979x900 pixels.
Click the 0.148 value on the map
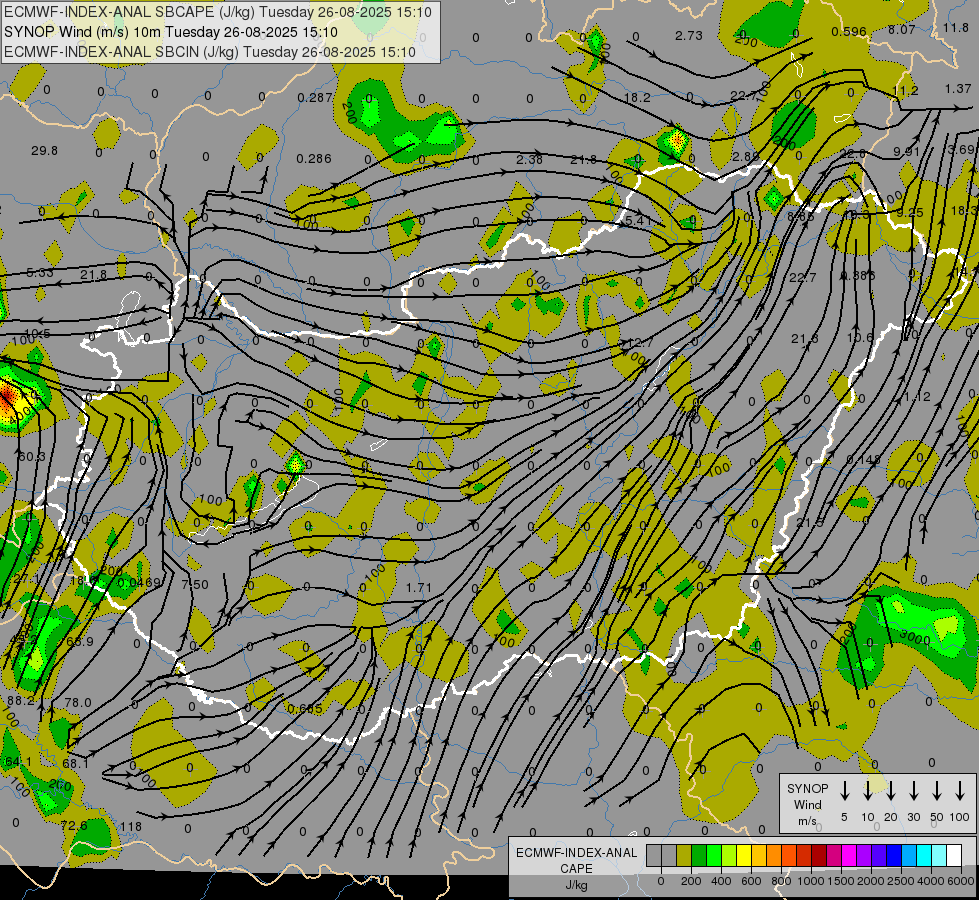(x=863, y=459)
